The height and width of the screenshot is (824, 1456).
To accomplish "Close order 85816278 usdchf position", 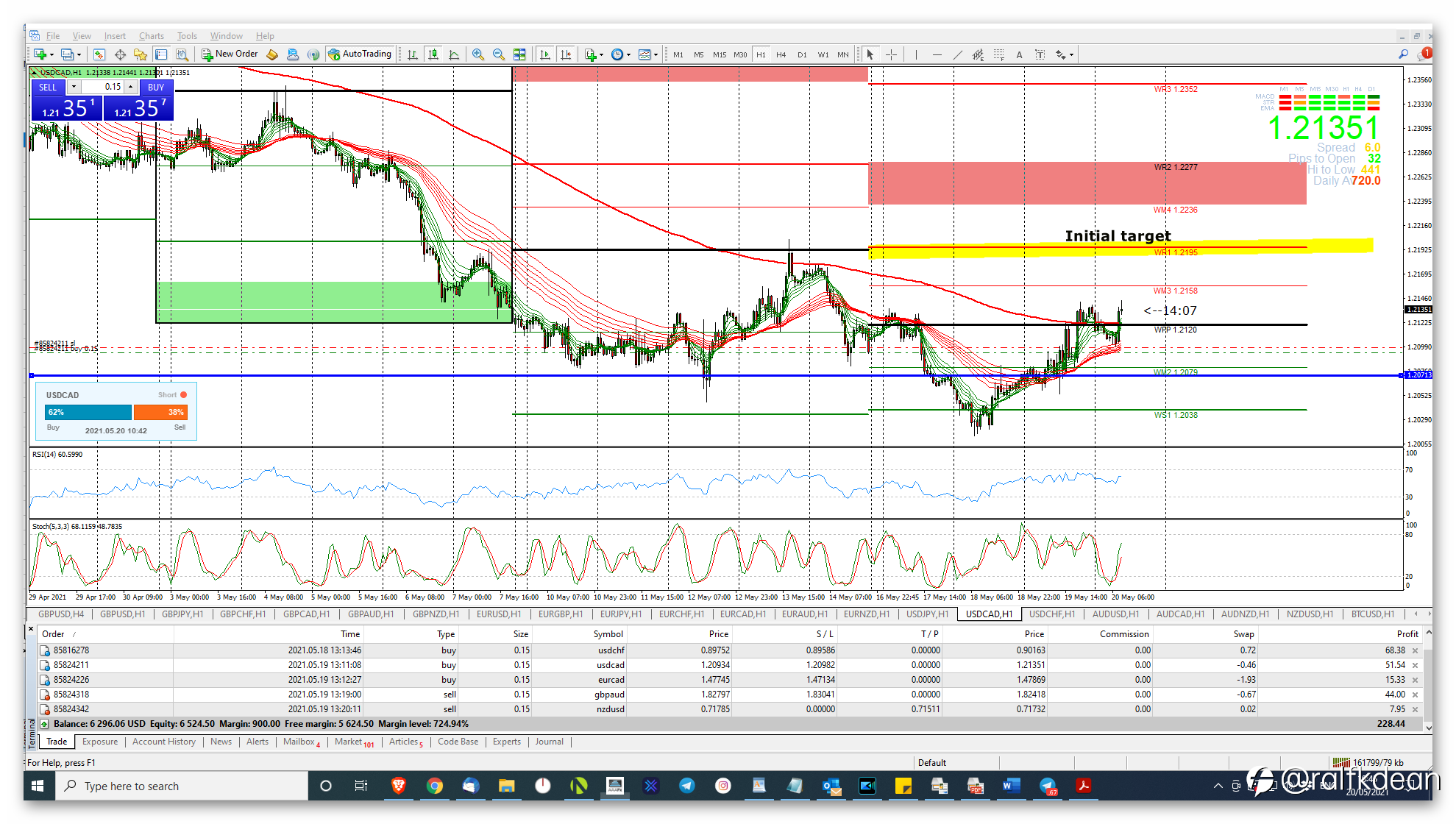I will tap(1415, 650).
